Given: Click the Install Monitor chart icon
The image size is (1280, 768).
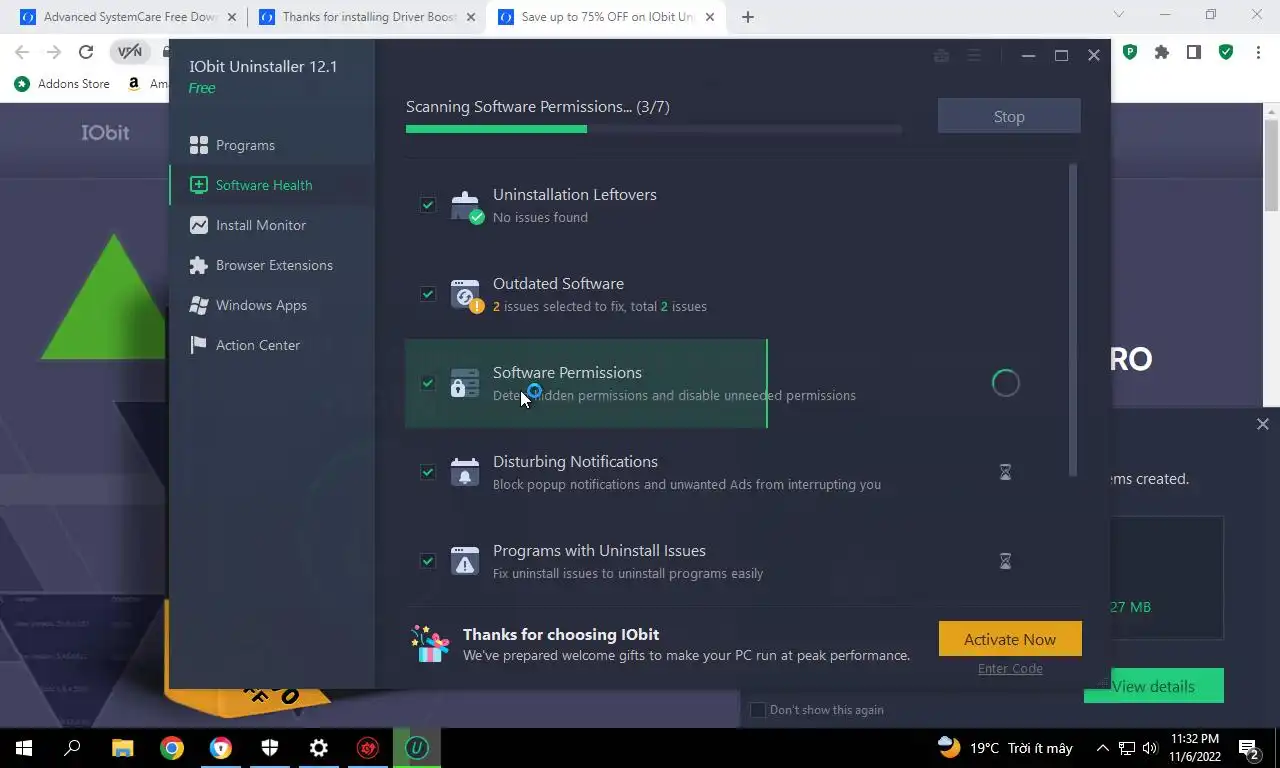Looking at the screenshot, I should pyautogui.click(x=199, y=225).
